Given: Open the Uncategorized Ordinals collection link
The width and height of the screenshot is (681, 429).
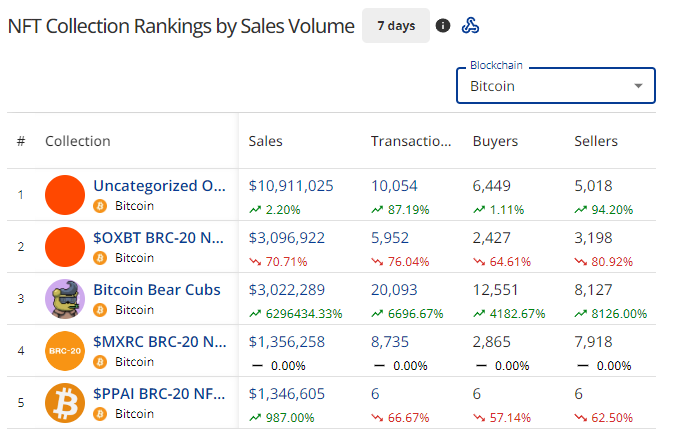Looking at the screenshot, I should 159,185.
